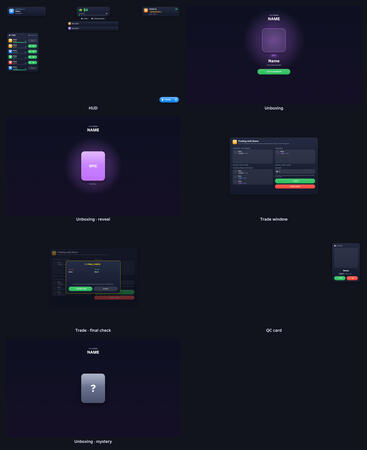
Task: Click the red square icon in the HUD list
Action: coord(10,62)
